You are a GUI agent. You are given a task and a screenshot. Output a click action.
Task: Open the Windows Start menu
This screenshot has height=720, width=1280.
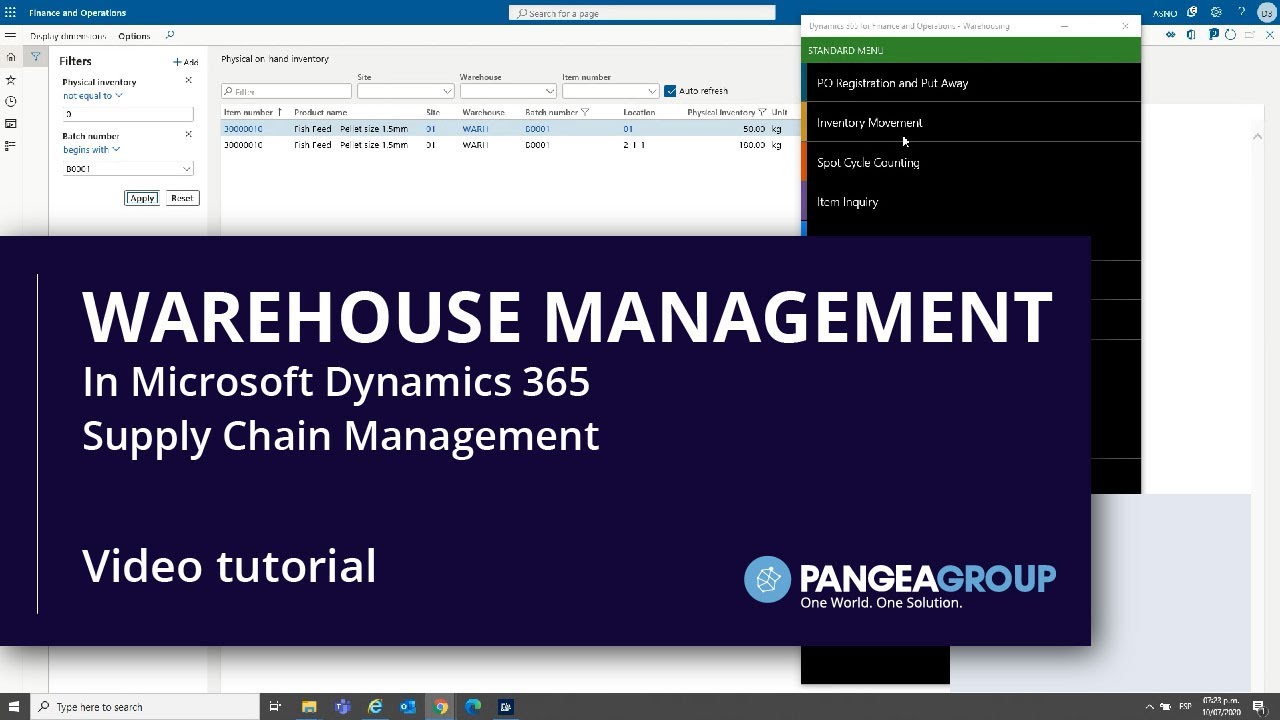[14, 707]
